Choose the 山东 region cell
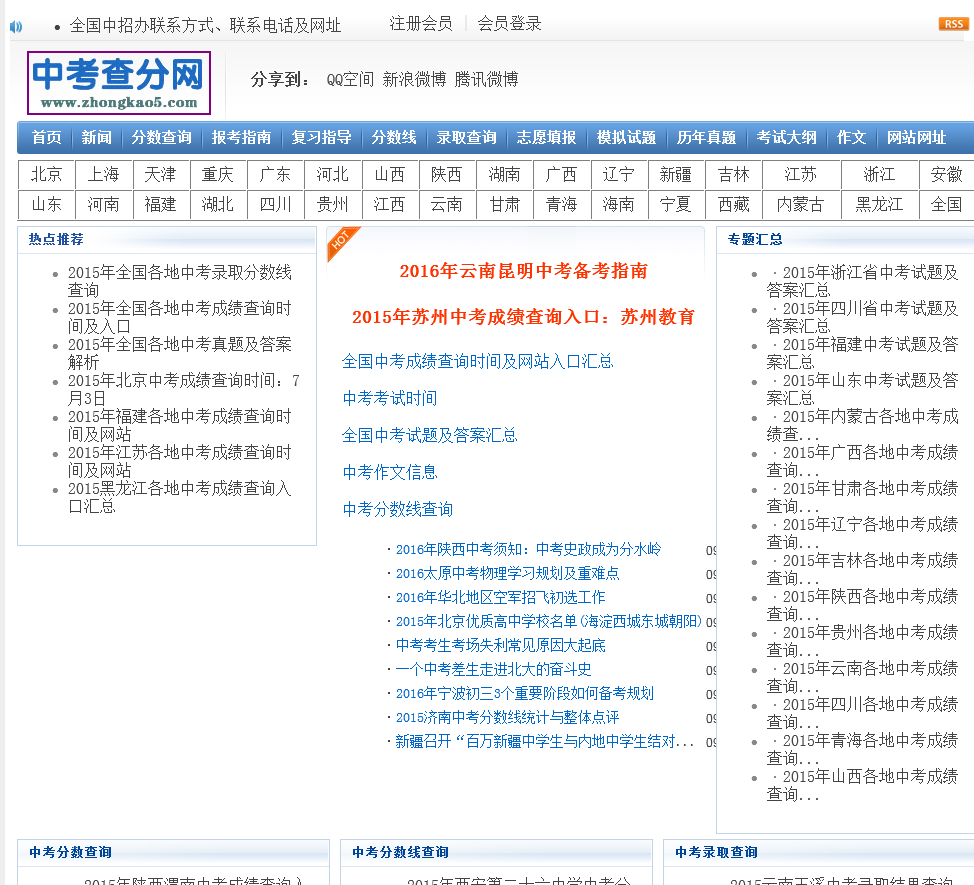The width and height of the screenshot is (974, 885). (x=47, y=204)
